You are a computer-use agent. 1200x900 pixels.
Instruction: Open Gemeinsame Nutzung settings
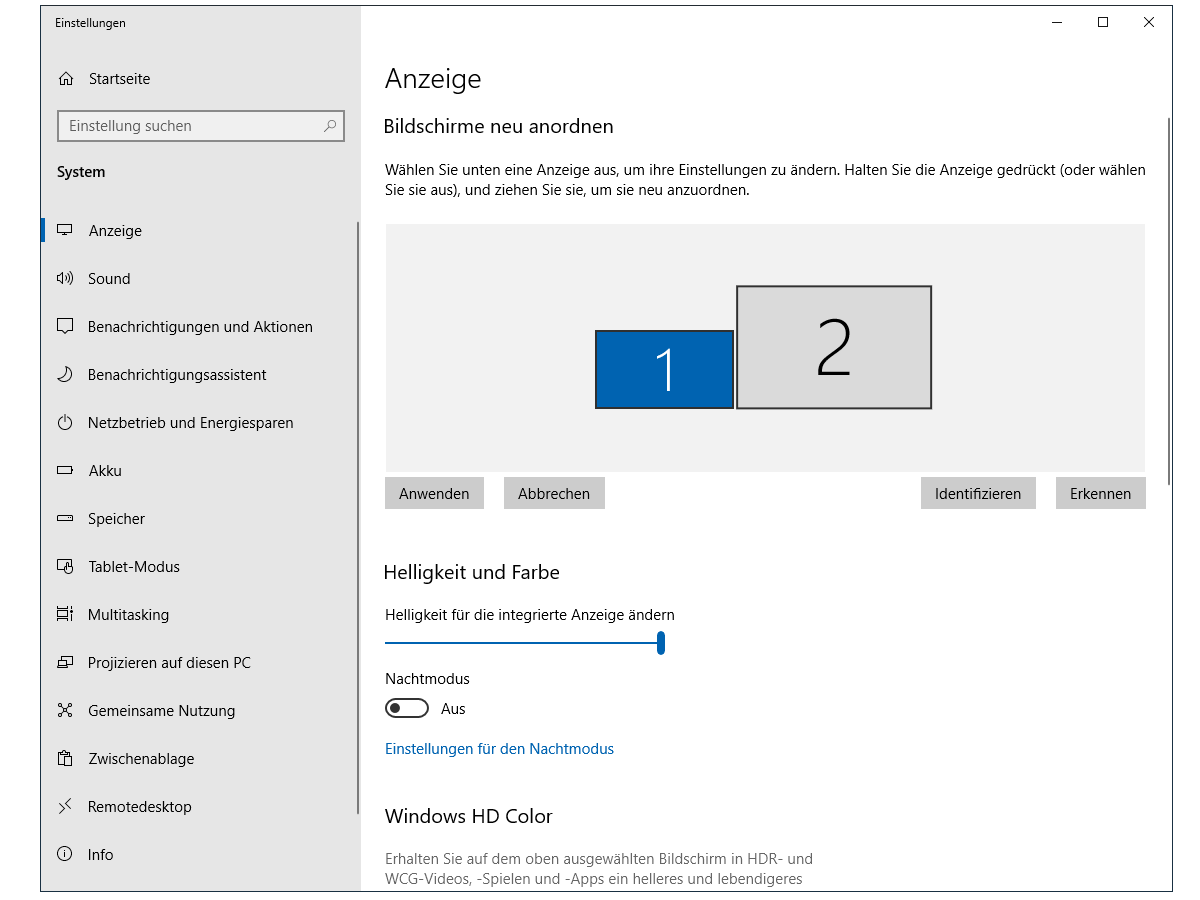(x=161, y=711)
